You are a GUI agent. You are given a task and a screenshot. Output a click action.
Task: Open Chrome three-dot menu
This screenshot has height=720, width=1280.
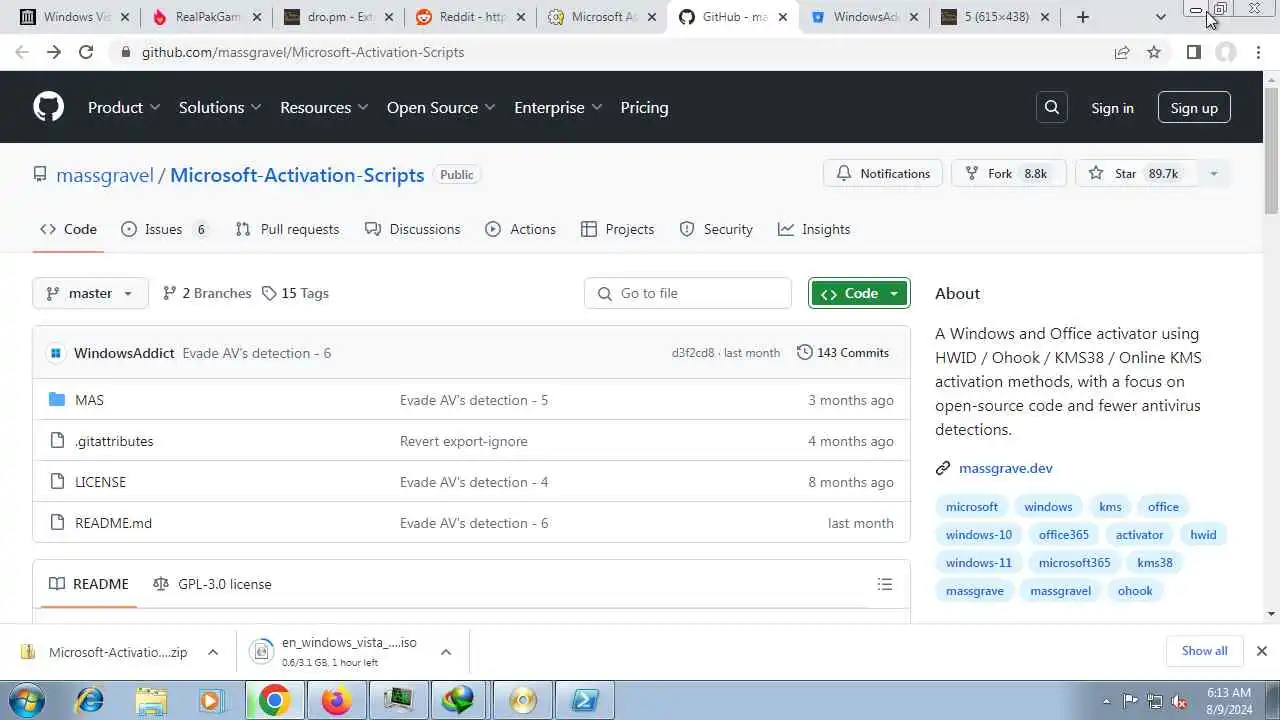pos(1259,52)
